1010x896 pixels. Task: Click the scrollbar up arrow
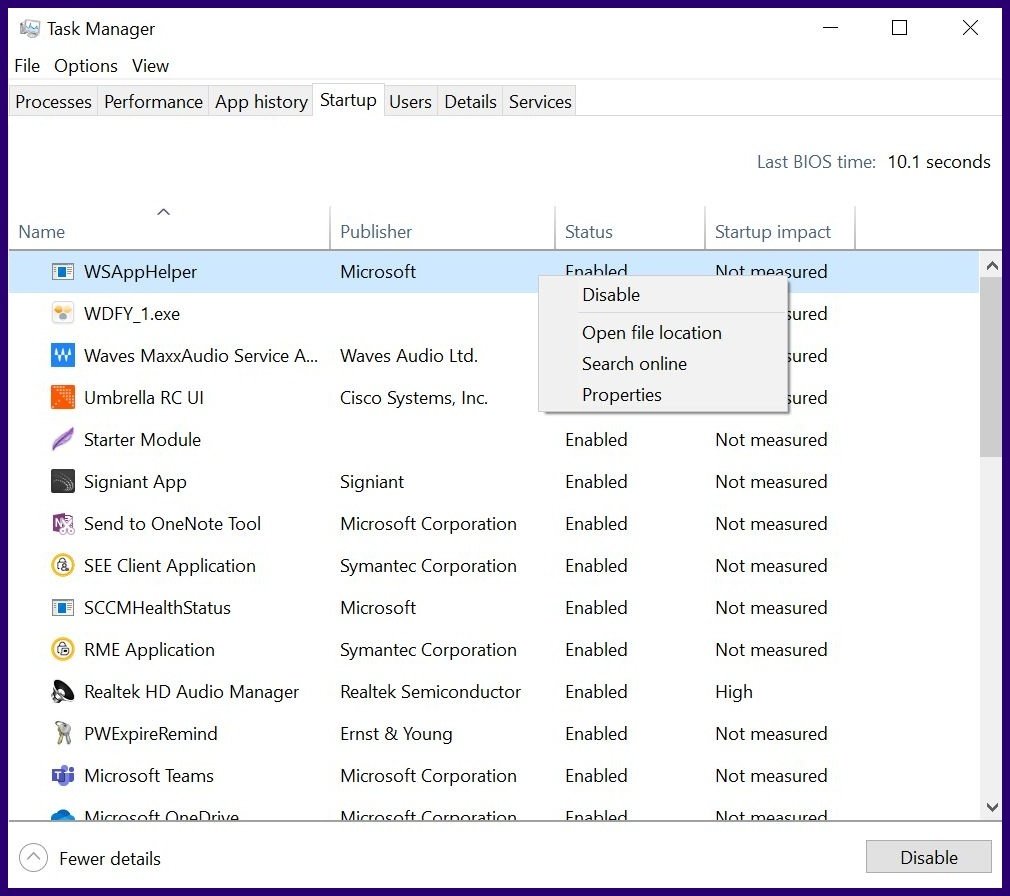pos(992,265)
